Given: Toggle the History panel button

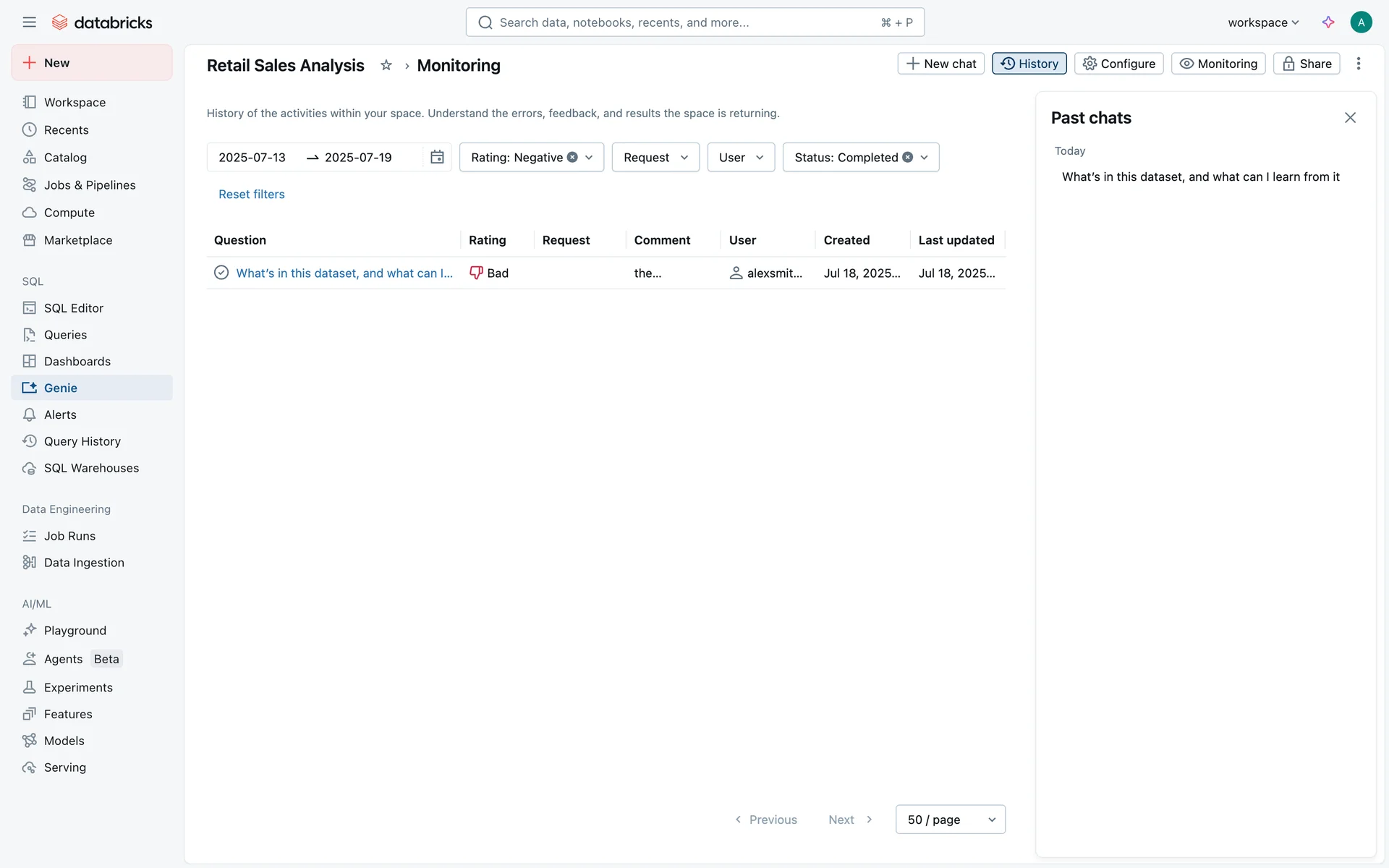Looking at the screenshot, I should tap(1029, 64).
